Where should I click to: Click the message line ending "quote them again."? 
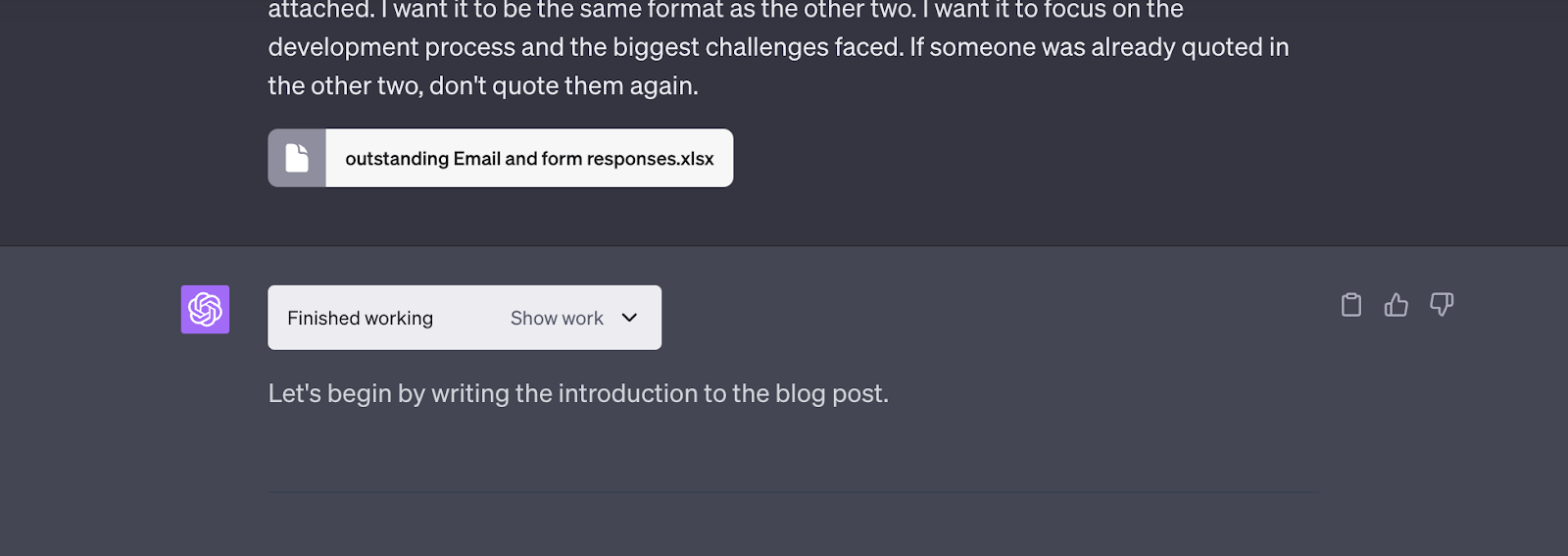[483, 86]
